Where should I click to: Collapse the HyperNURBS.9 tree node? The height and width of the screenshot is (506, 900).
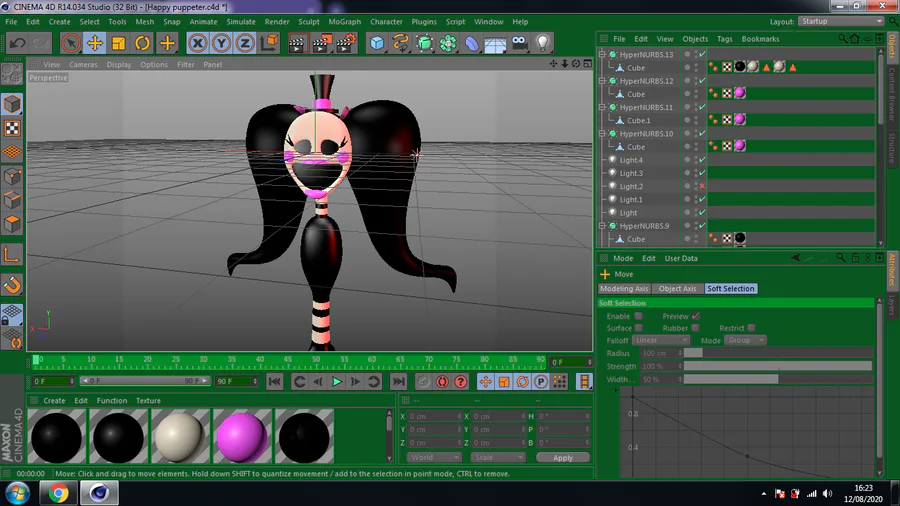point(602,226)
